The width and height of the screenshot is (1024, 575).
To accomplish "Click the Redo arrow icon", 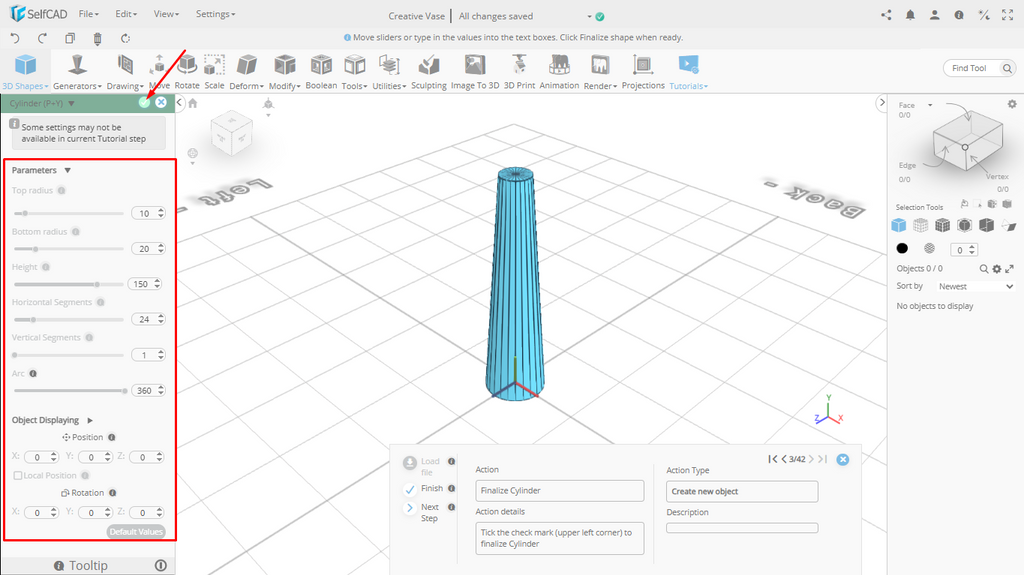I will pos(42,39).
